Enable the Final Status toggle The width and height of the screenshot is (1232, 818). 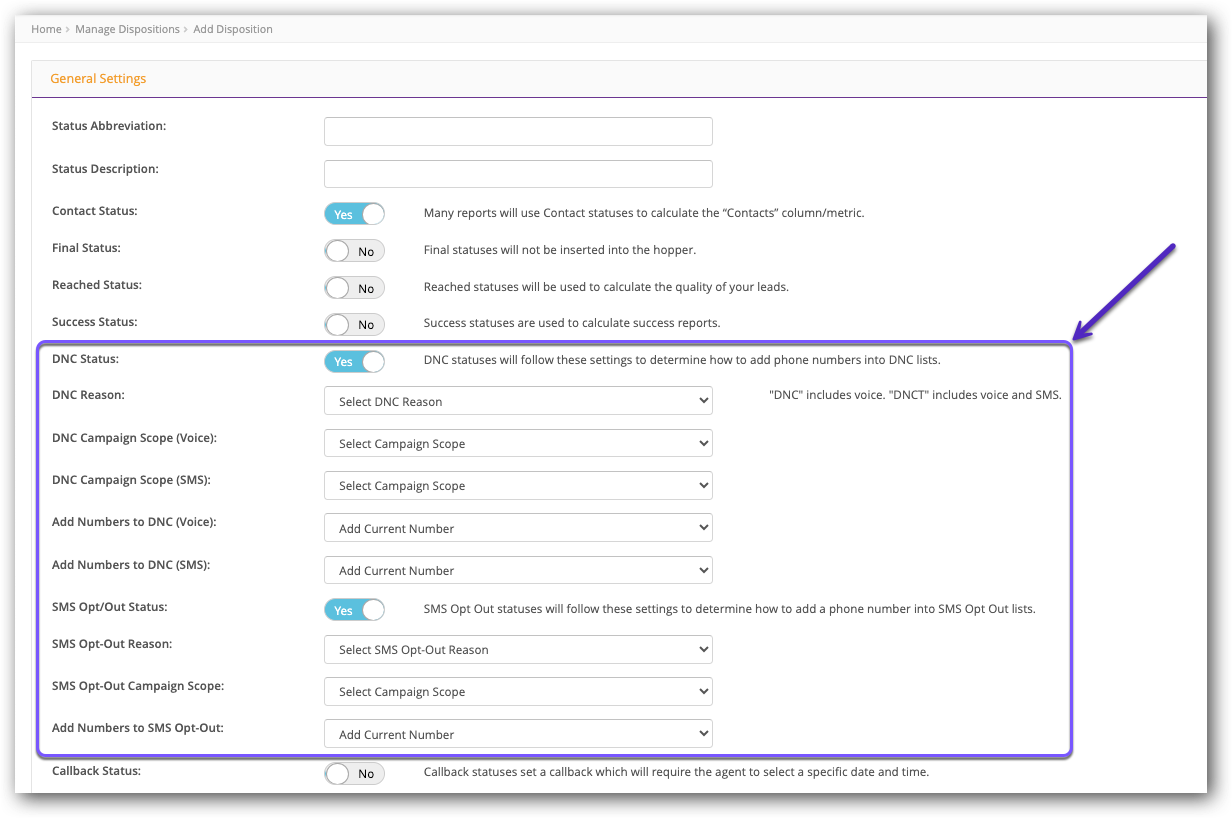pos(354,250)
